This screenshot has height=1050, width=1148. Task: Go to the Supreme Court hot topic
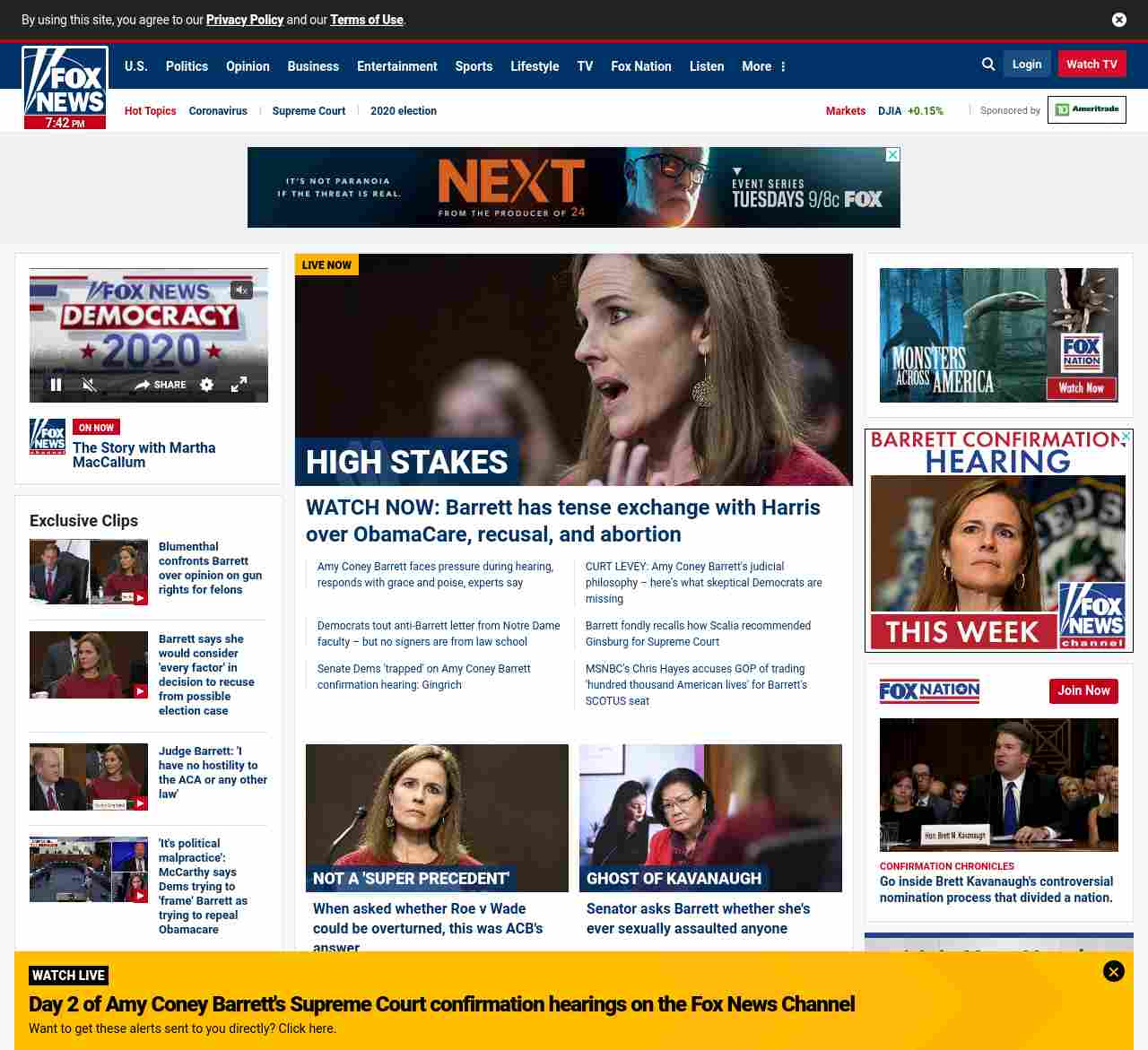[x=309, y=111]
